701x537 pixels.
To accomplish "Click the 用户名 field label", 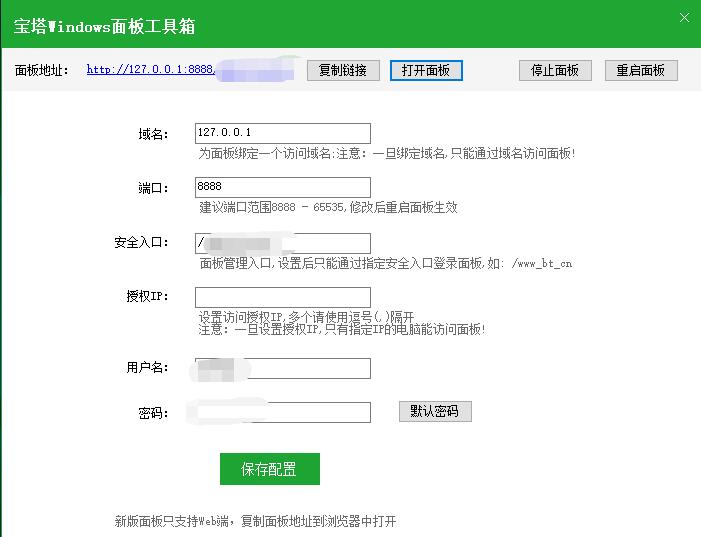I will click(x=148, y=368).
